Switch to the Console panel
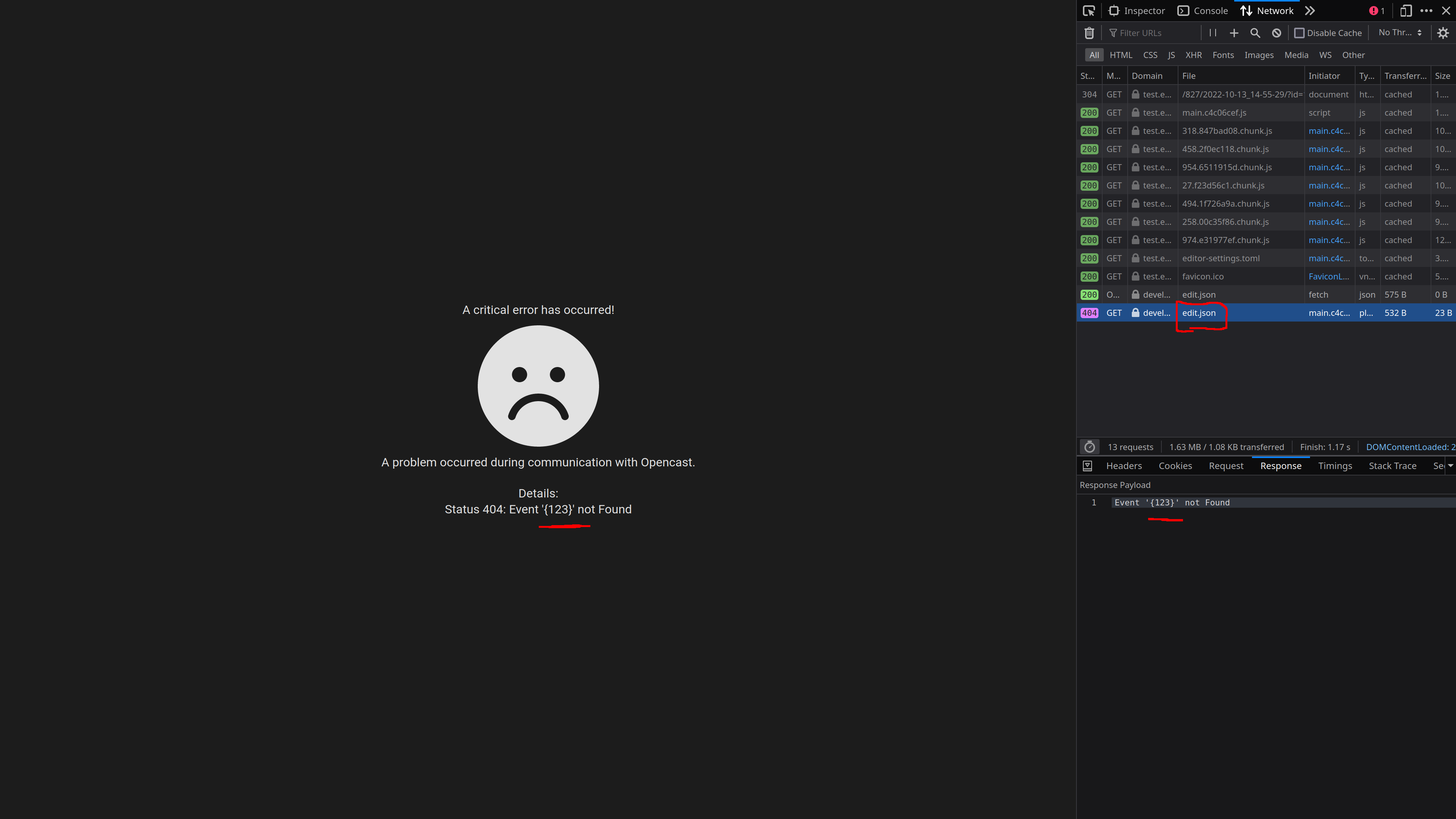The height and width of the screenshot is (819, 1456). 1203,10
